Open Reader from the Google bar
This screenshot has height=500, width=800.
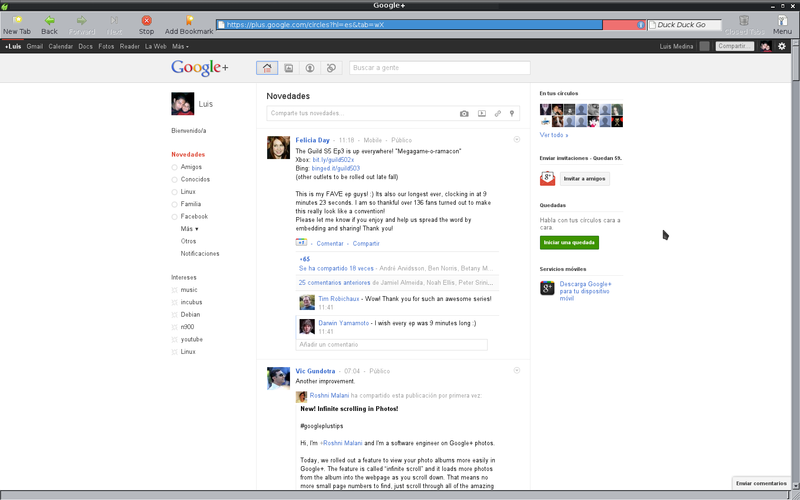pyautogui.click(x=130, y=46)
